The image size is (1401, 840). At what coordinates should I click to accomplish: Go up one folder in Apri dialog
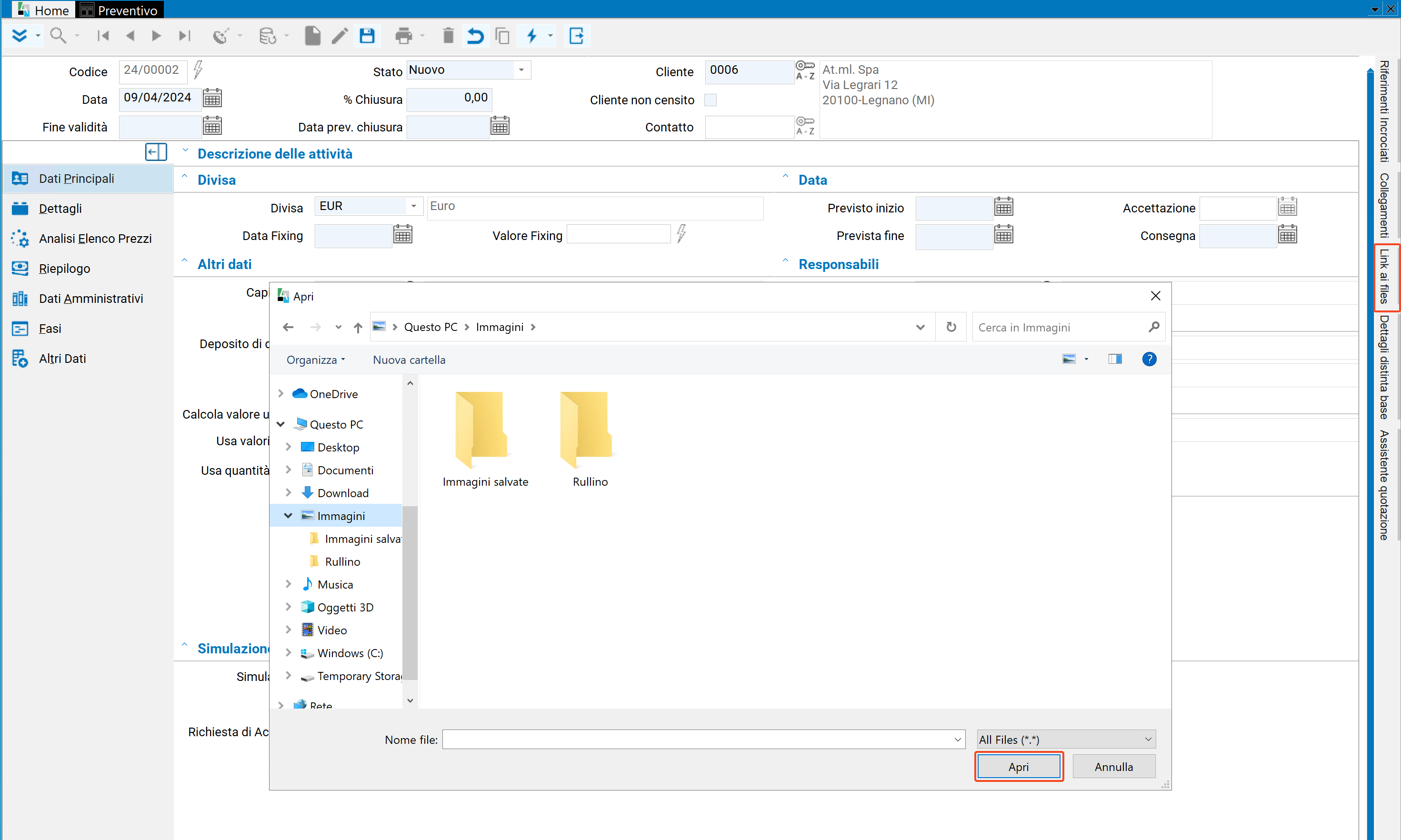coord(358,327)
